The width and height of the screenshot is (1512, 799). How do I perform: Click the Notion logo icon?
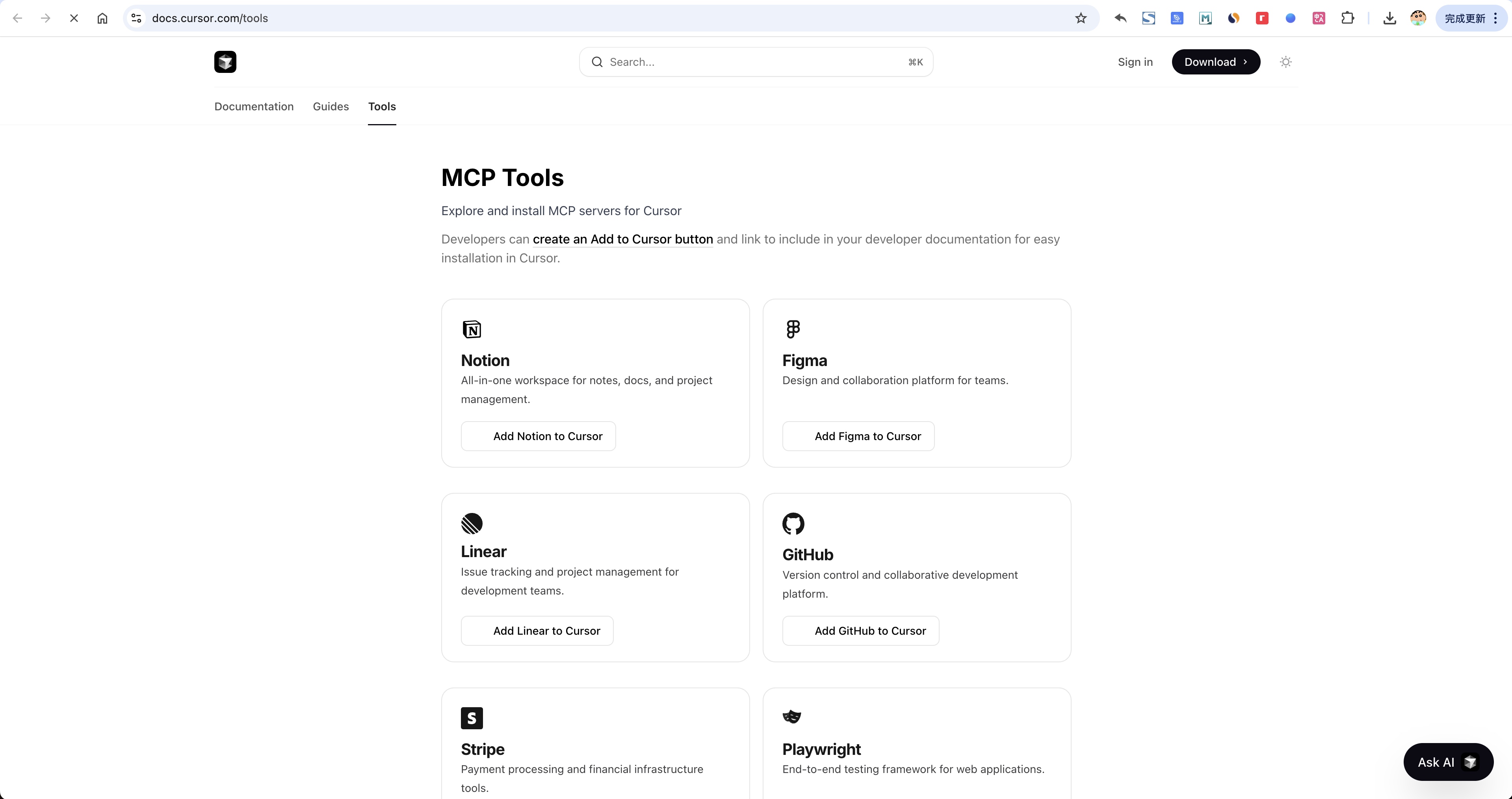pyautogui.click(x=472, y=329)
